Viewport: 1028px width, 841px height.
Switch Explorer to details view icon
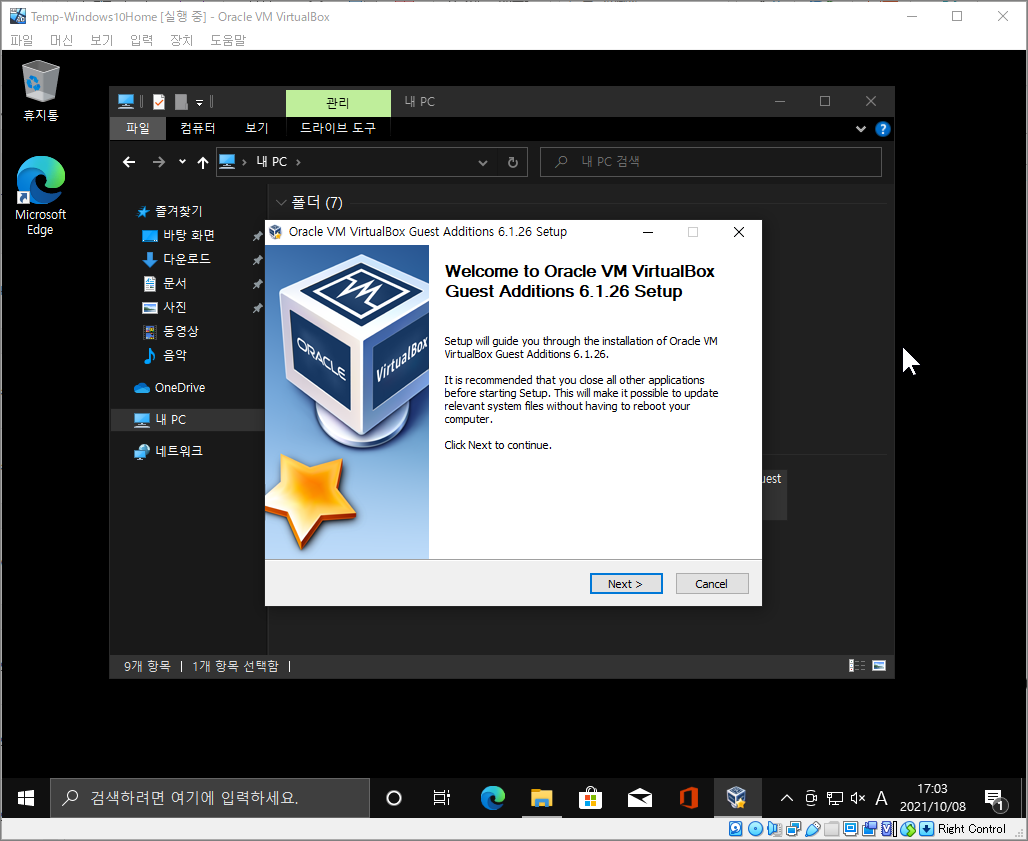(857, 666)
